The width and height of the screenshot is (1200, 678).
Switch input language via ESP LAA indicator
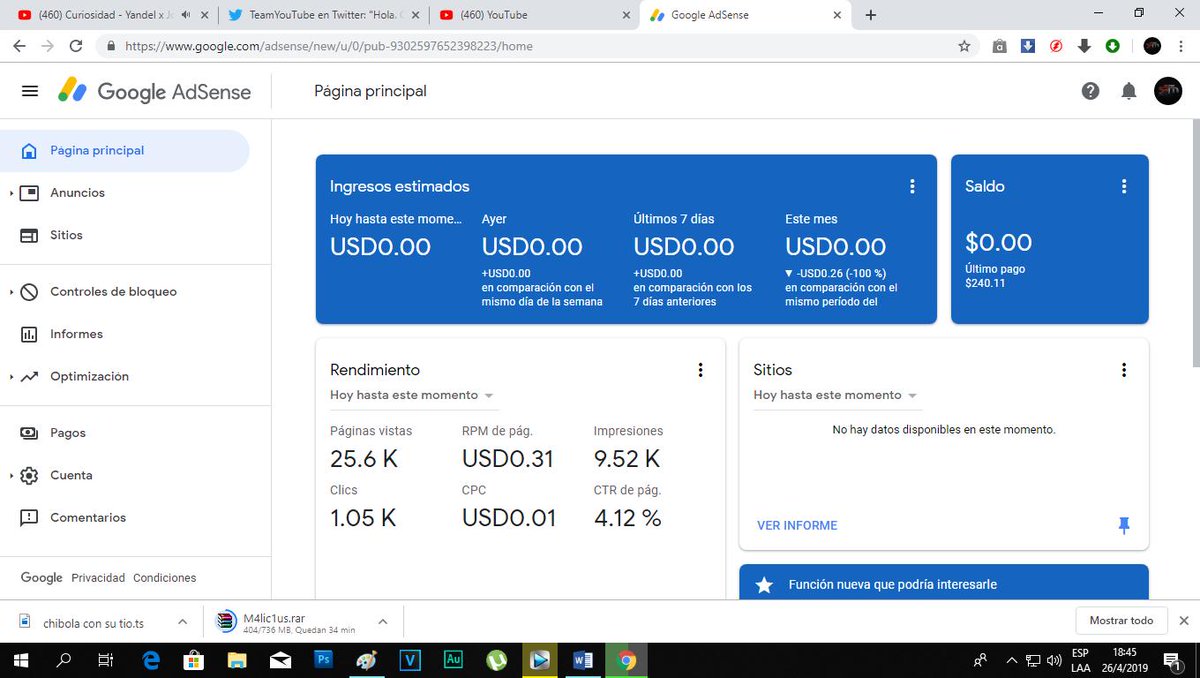coord(1081,660)
